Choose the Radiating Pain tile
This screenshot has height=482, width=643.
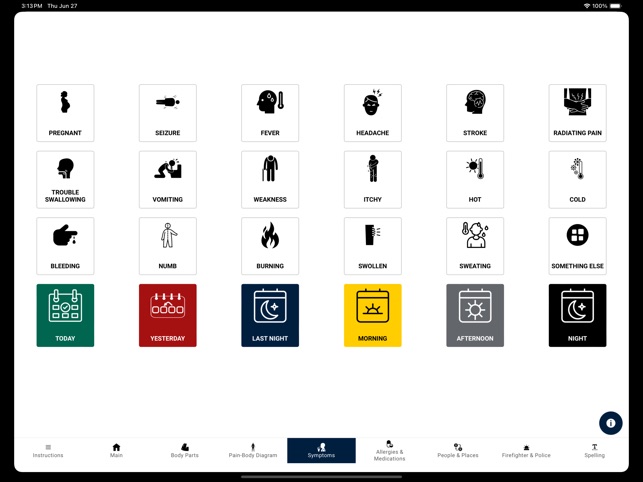pyautogui.click(x=577, y=113)
